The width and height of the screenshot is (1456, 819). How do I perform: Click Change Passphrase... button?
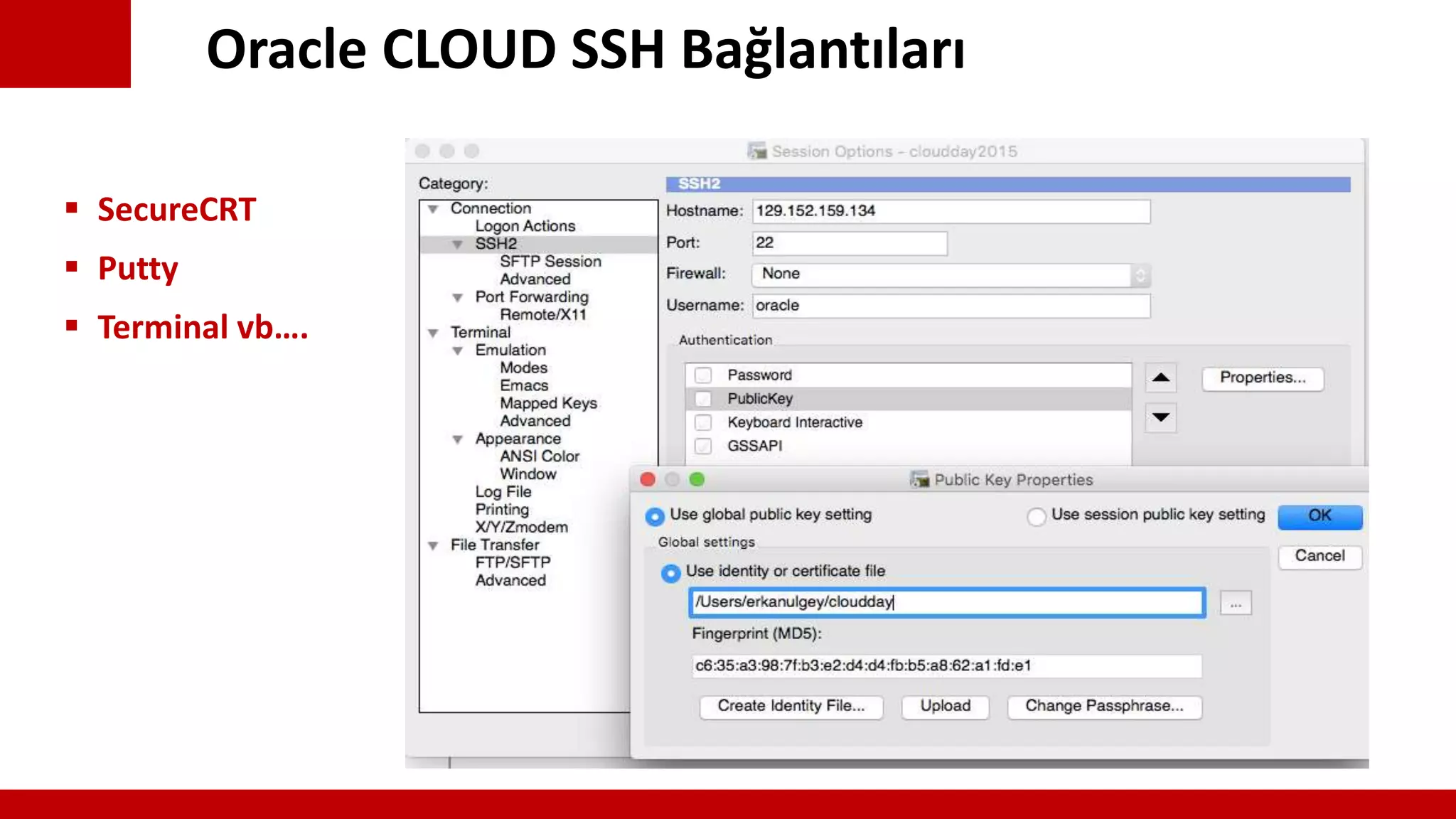point(1104,707)
